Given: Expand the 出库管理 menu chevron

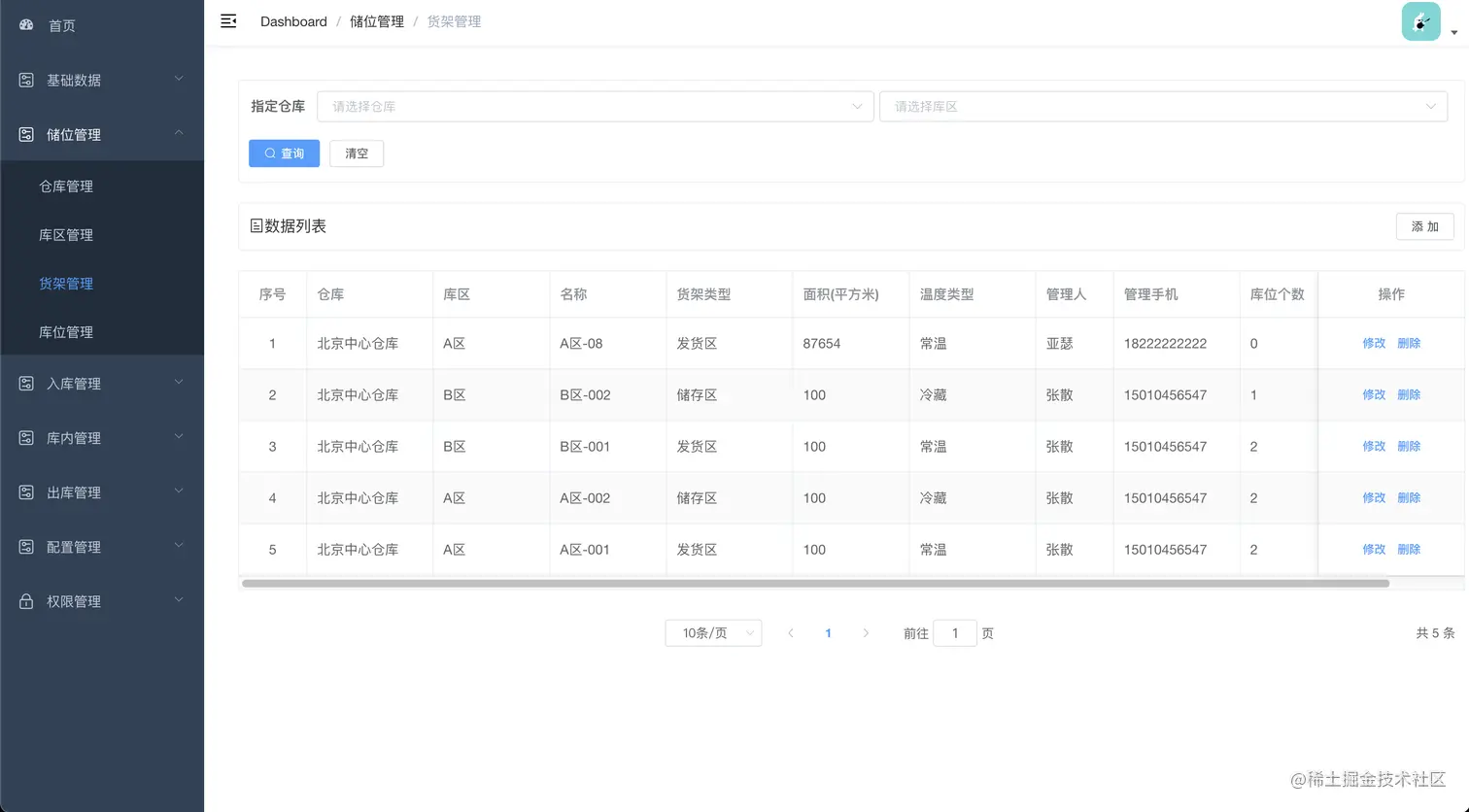Looking at the screenshot, I should tap(179, 491).
